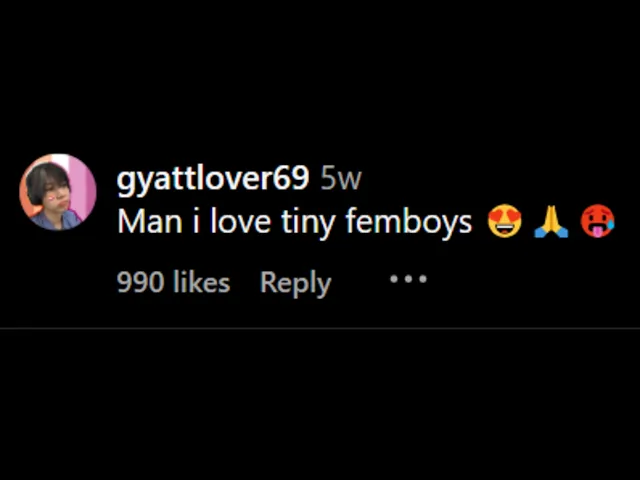The height and width of the screenshot is (480, 640).
Task: Expand comment actions with the ellipsis
Action: [408, 279]
